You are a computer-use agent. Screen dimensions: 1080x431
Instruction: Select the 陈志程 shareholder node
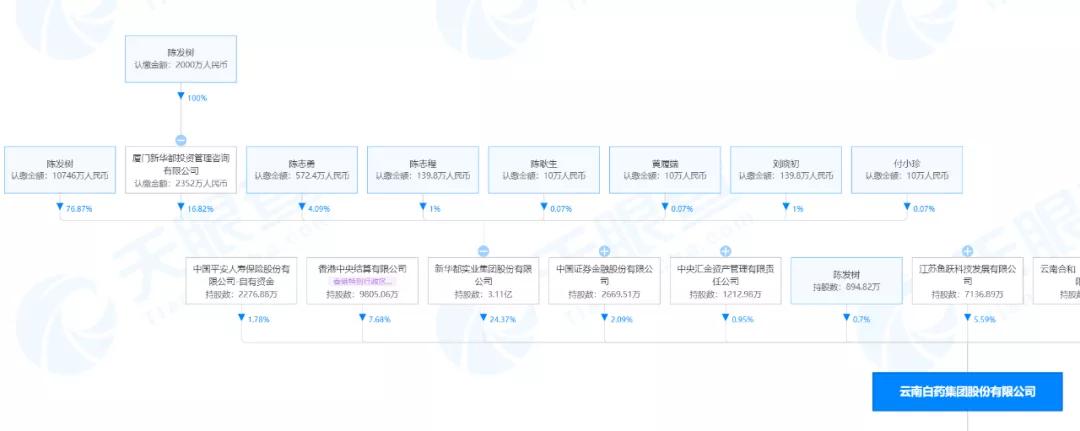tap(423, 169)
